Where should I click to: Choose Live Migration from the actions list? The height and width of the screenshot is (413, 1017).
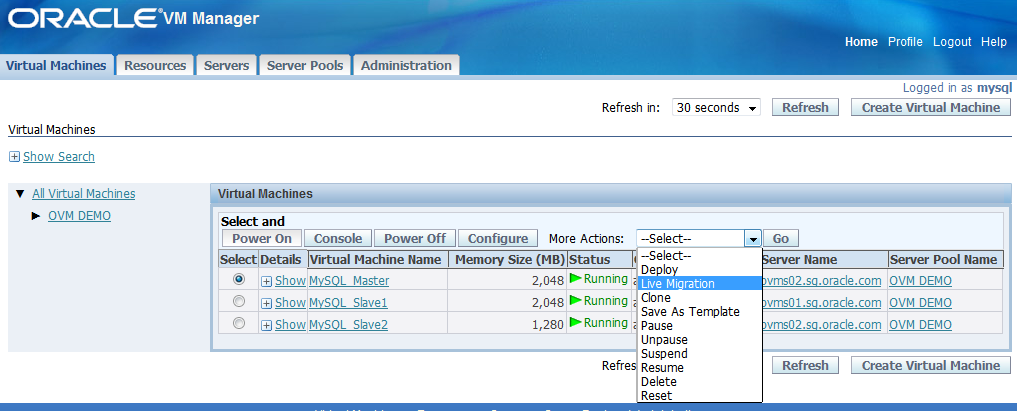[699, 284]
